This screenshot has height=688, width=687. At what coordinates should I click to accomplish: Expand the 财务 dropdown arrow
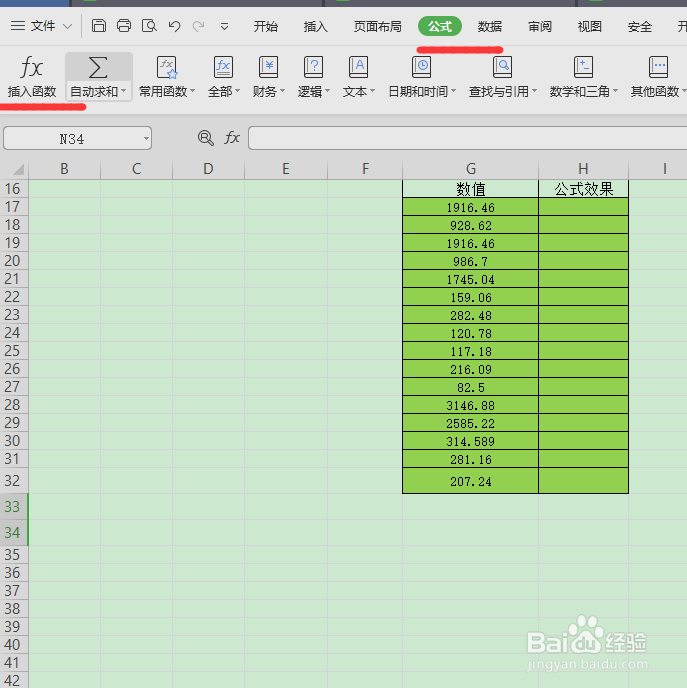[283, 91]
